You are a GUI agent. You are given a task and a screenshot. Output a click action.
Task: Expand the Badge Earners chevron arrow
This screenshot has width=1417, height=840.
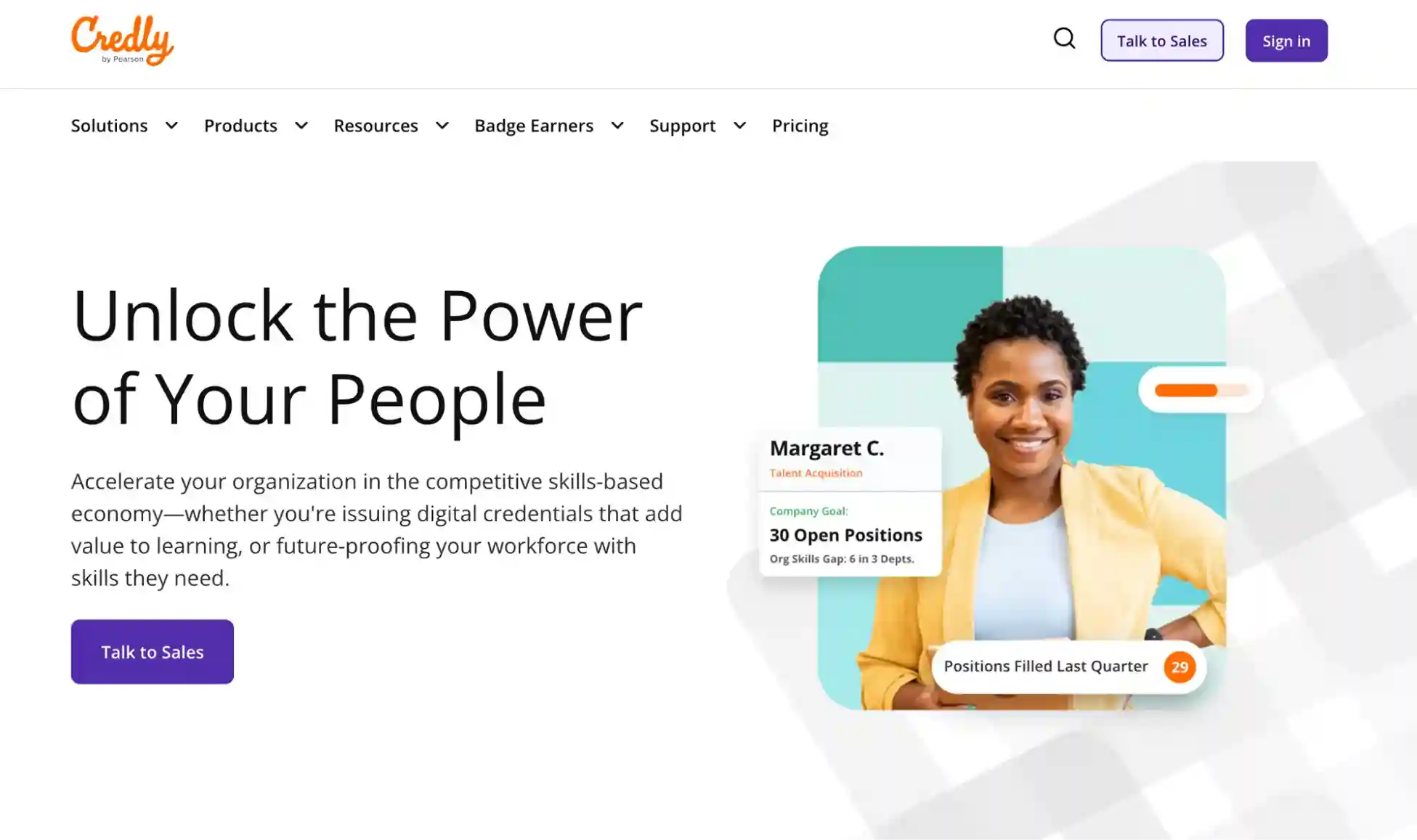click(617, 126)
